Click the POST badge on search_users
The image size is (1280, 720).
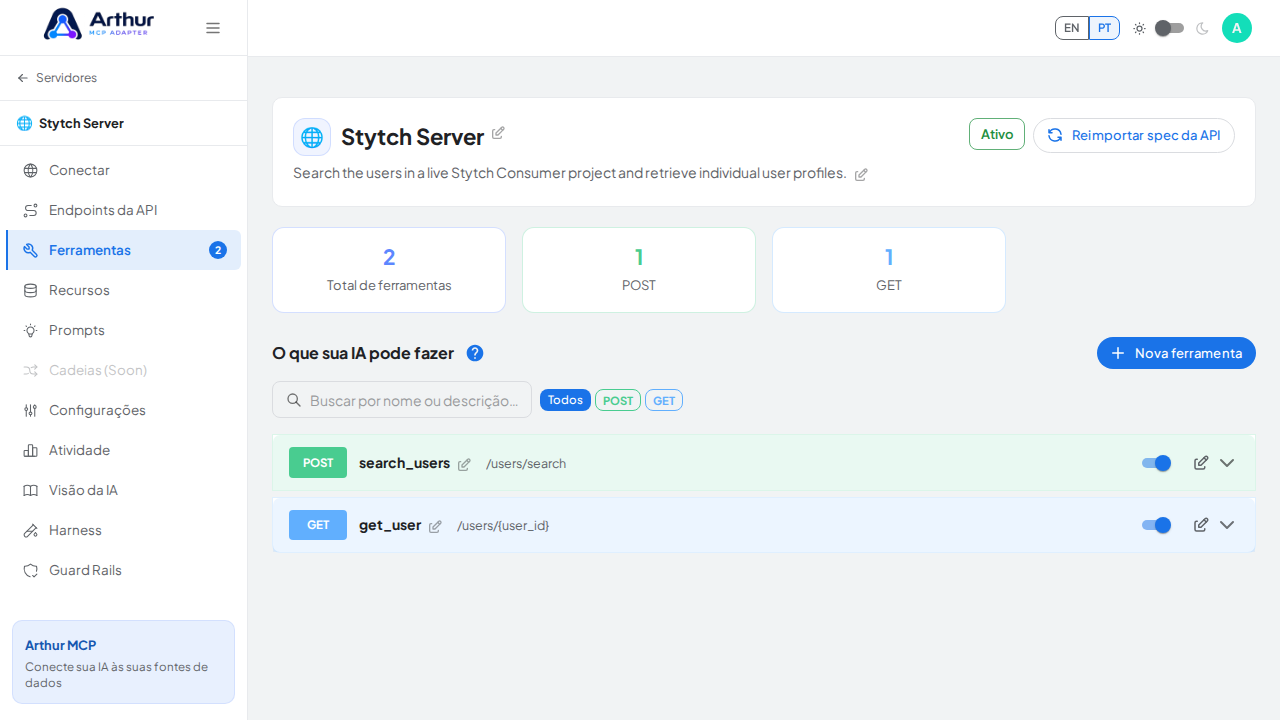click(318, 463)
